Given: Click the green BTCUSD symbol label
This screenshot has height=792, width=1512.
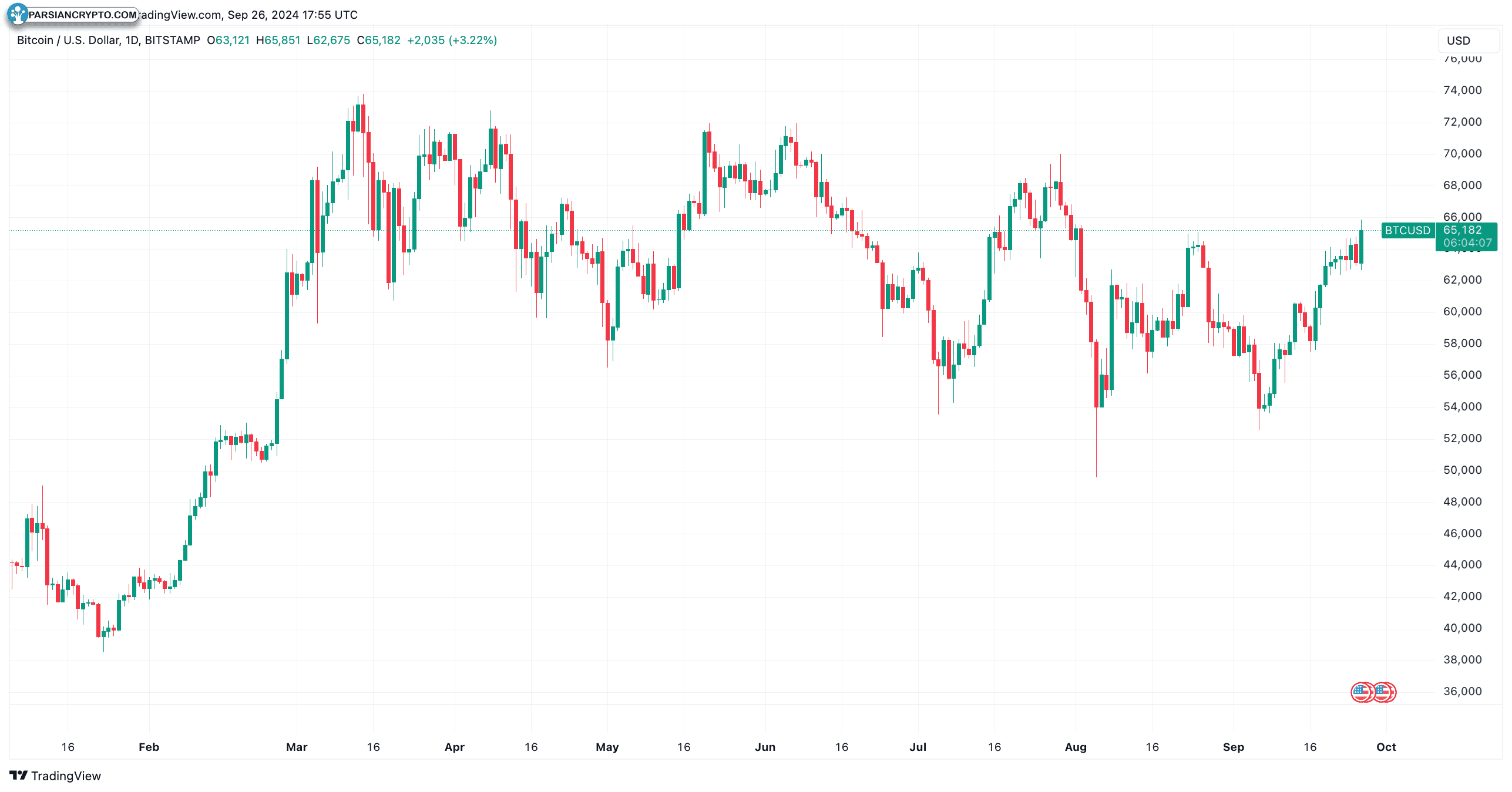Looking at the screenshot, I should 1407,231.
